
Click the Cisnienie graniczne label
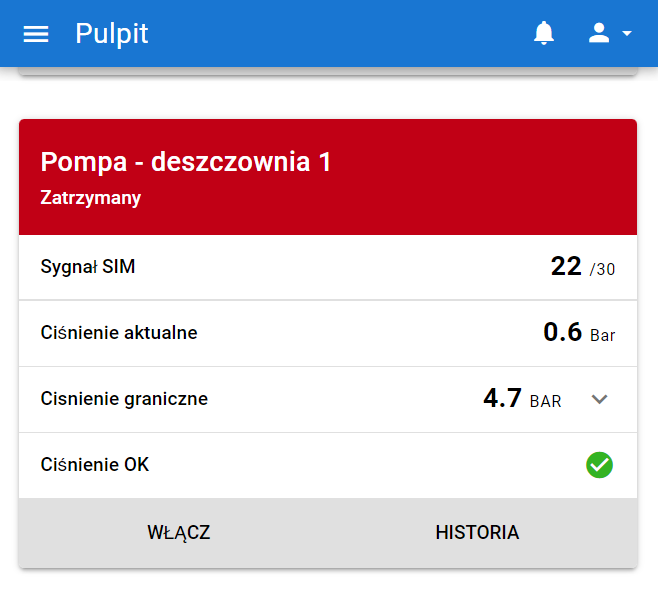coord(124,399)
